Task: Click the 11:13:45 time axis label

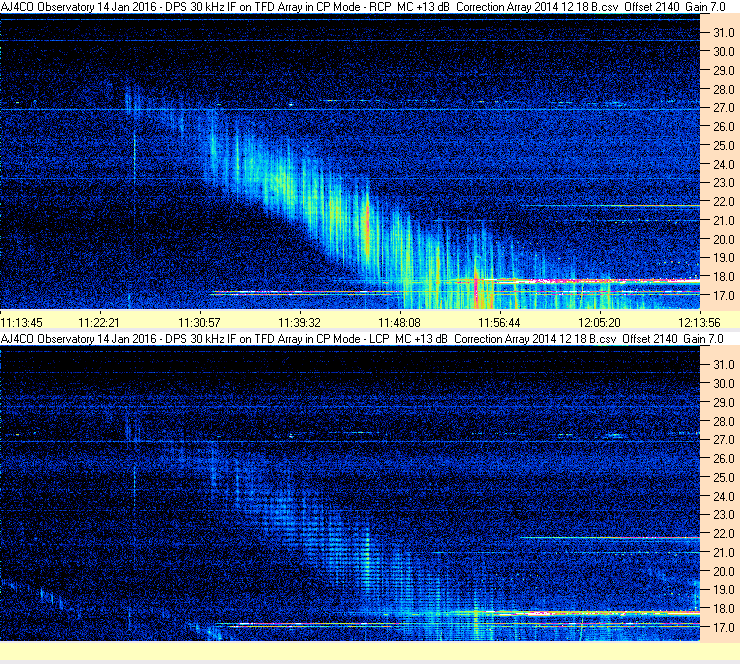Action: (x=22, y=322)
